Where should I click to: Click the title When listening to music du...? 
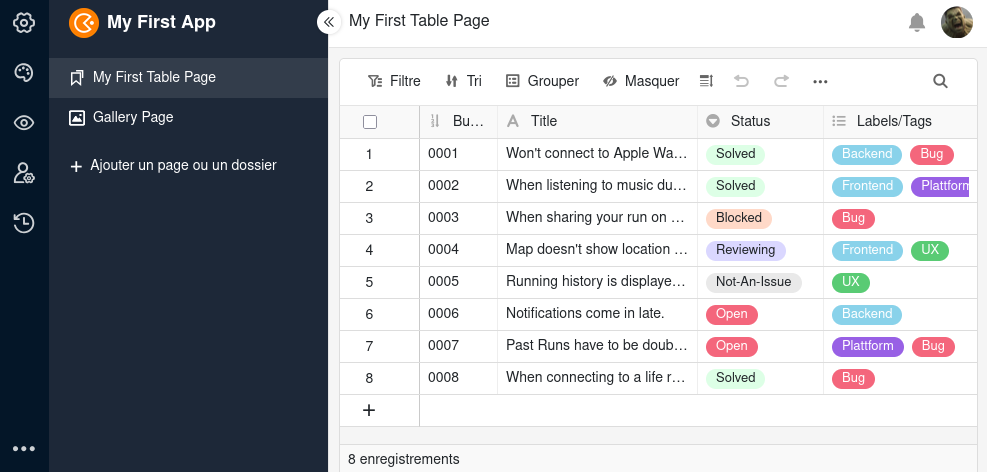point(597,186)
